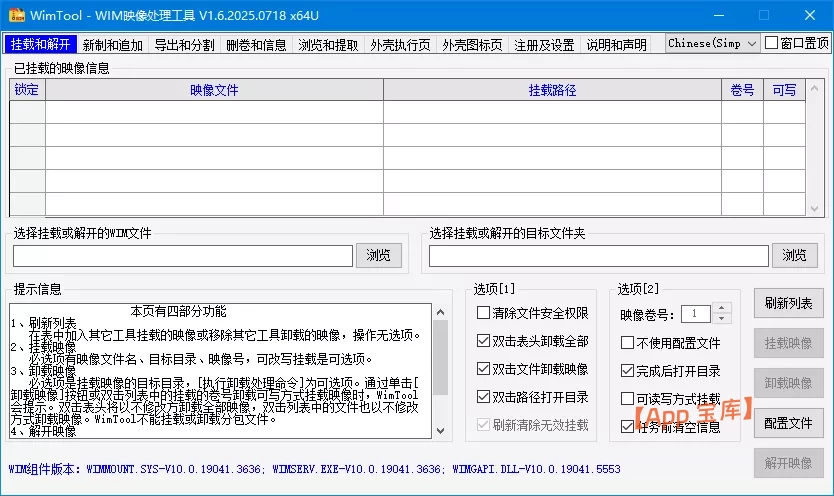This screenshot has height=496, width=834.
Task: Open the 外壳执行页 tab
Action: point(401,45)
